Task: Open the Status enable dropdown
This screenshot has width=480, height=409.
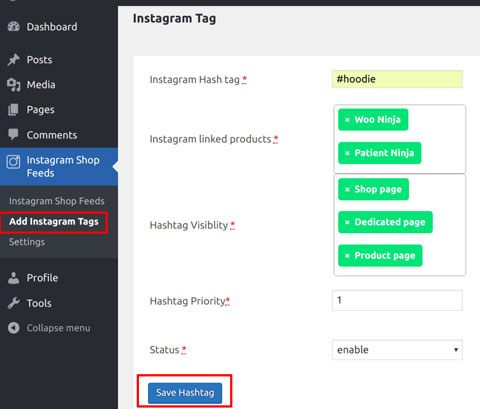Action: [397, 350]
